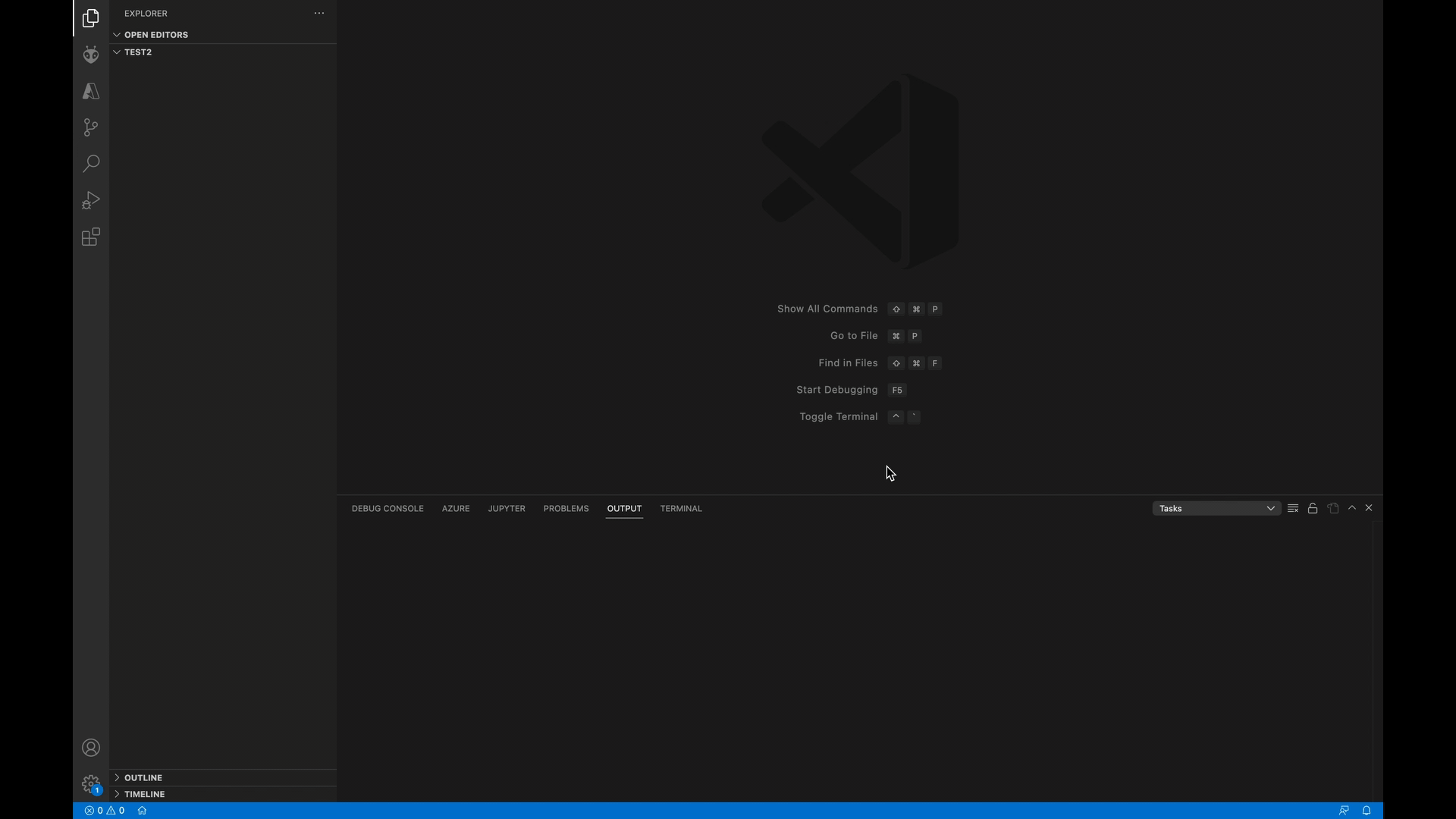Open the Extensions view
The height and width of the screenshot is (819, 1456).
coord(91,237)
